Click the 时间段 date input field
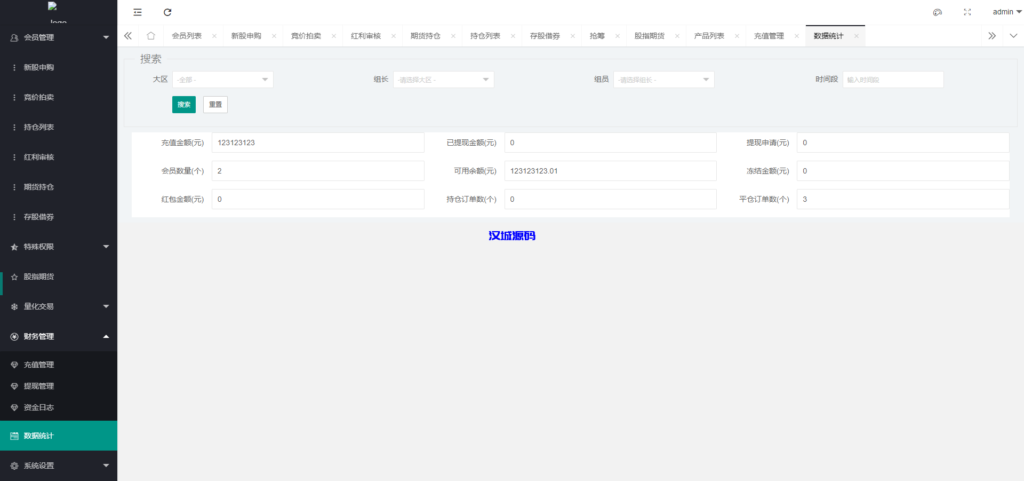The height and width of the screenshot is (481, 1024). pos(893,79)
